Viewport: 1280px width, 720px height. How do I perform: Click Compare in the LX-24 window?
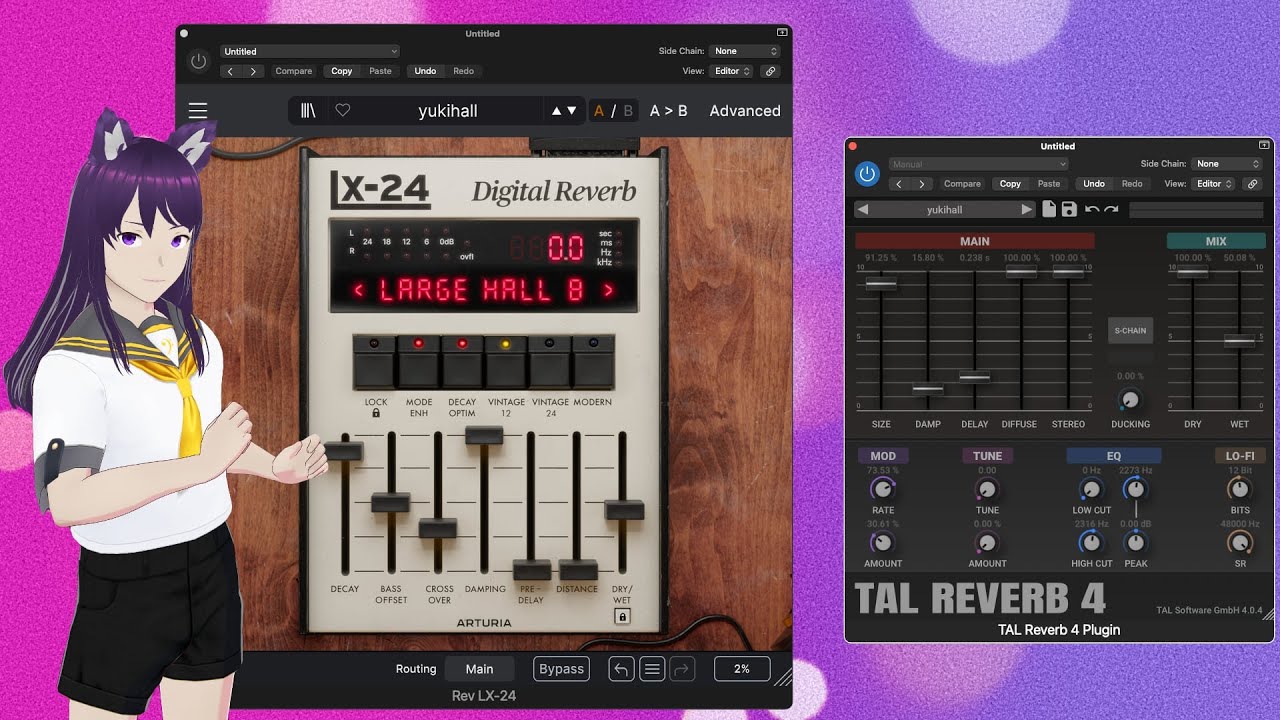coord(294,71)
